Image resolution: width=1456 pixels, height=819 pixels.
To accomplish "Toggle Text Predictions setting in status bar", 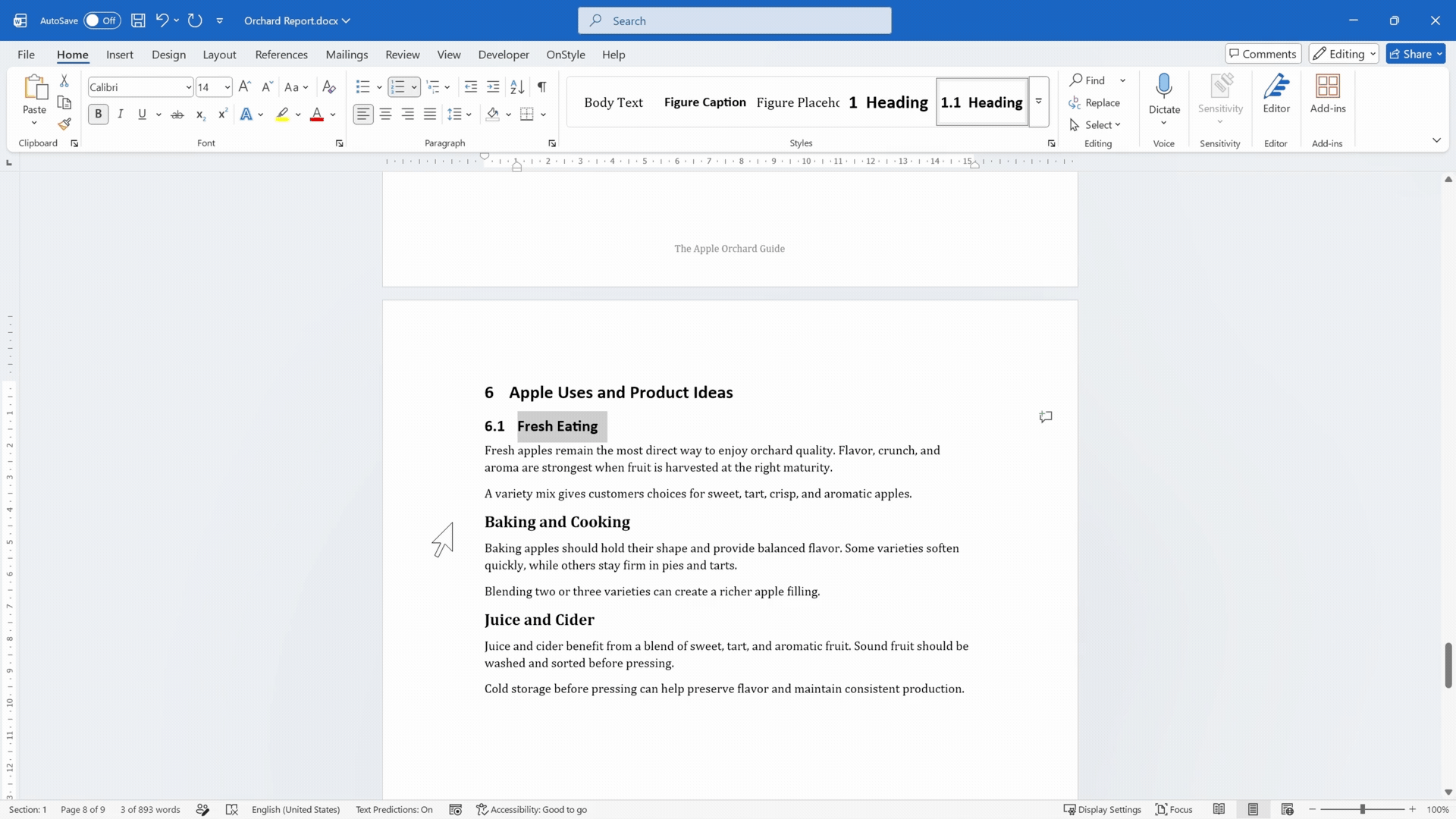I will pyautogui.click(x=394, y=809).
